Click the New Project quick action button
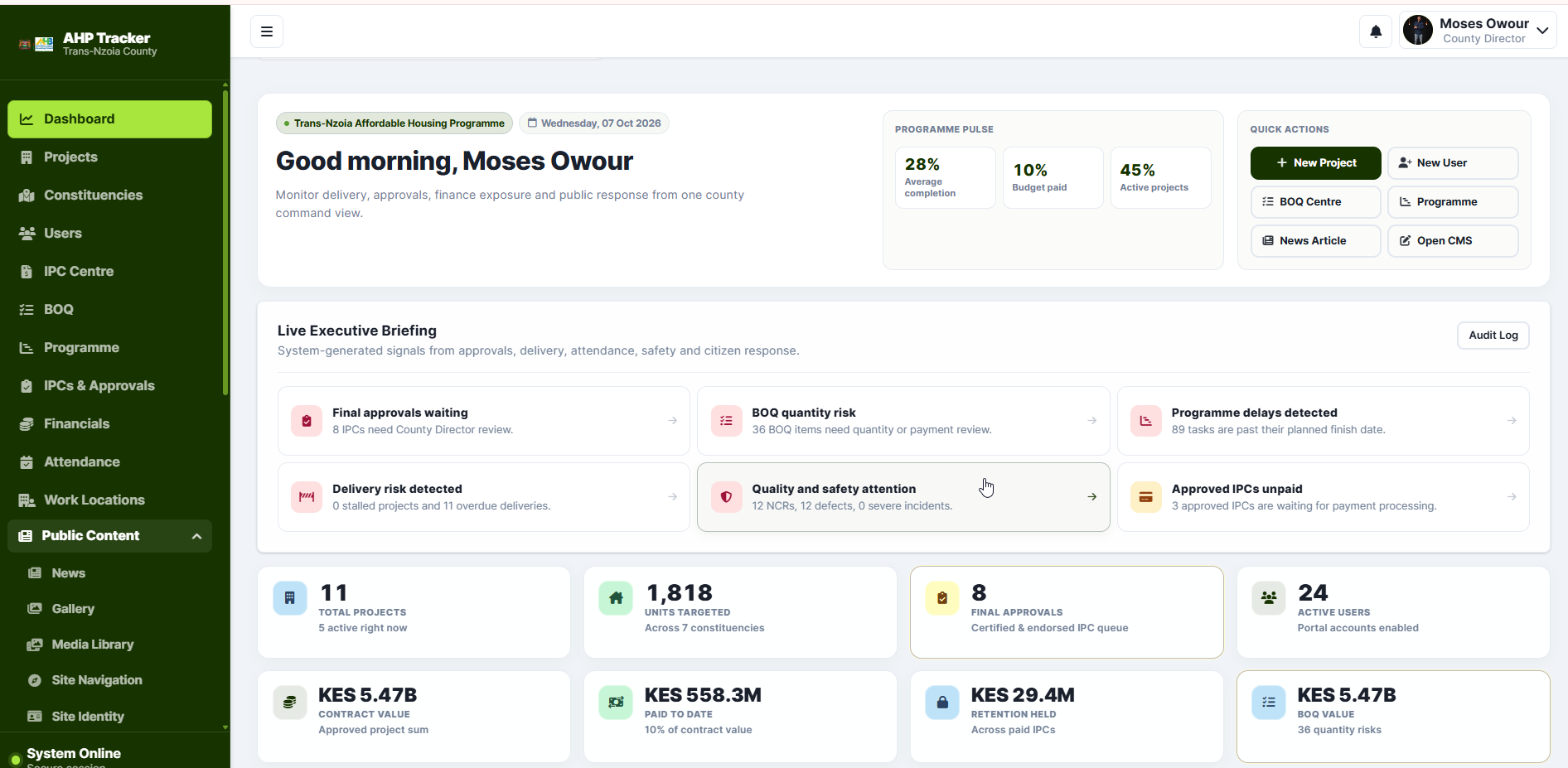The width and height of the screenshot is (1568, 768). pos(1315,163)
